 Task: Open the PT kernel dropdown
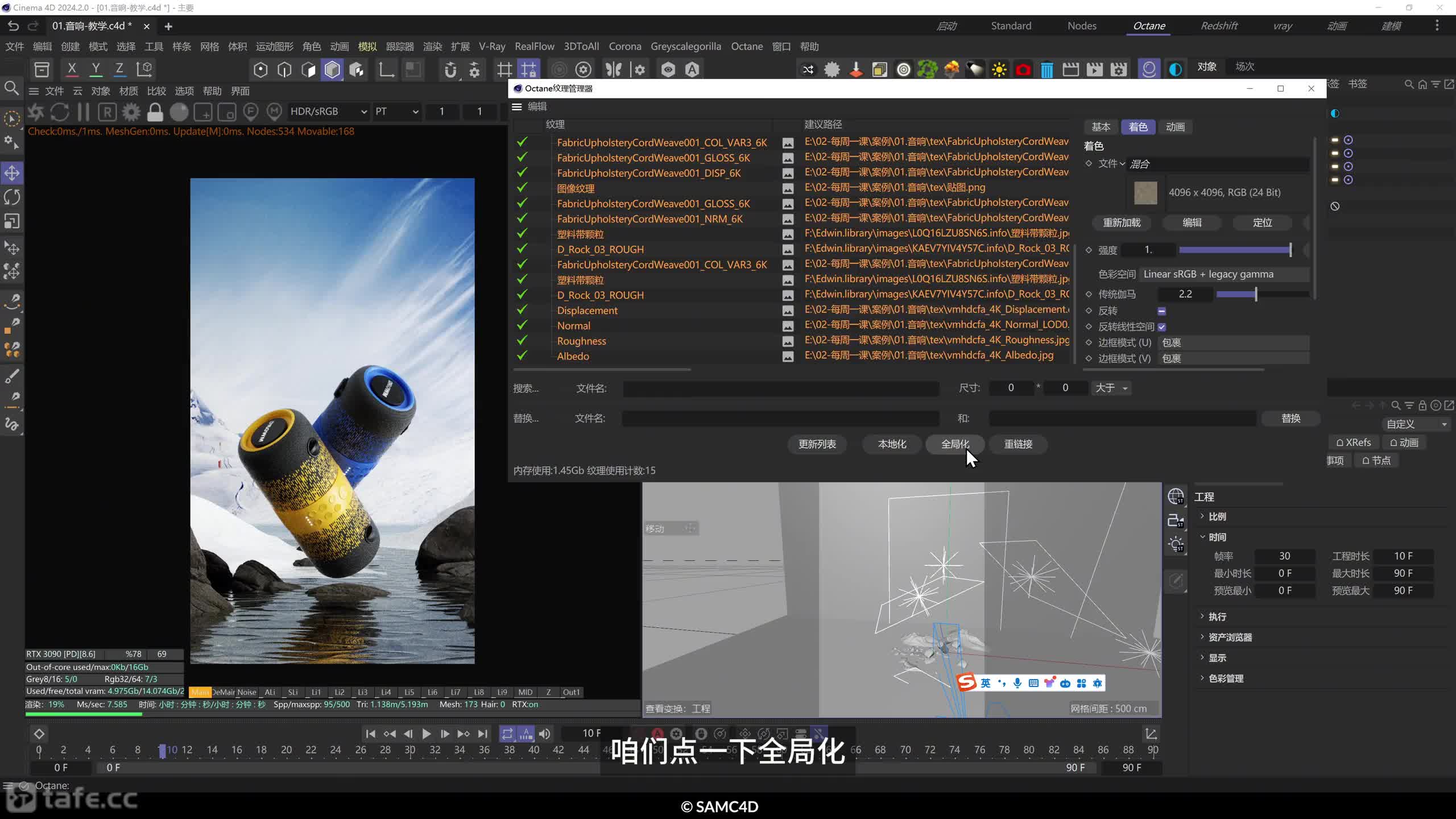pos(396,111)
